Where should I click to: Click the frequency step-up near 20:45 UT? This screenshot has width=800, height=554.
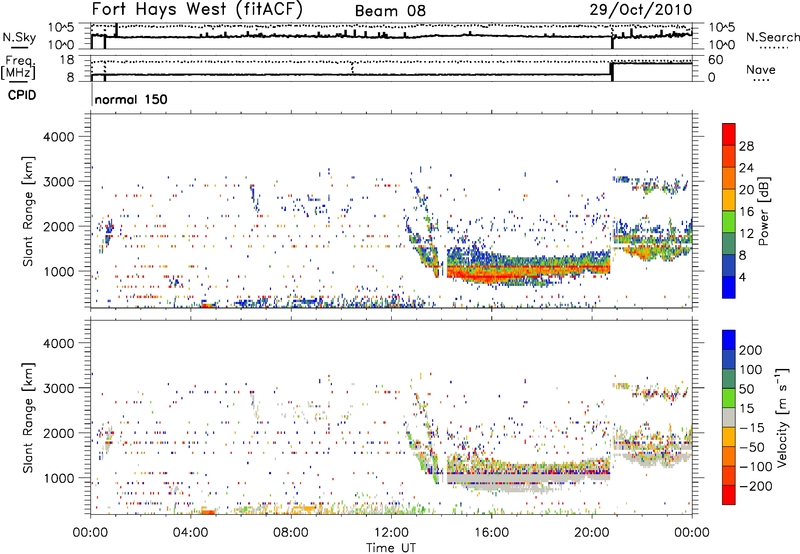coord(612,71)
